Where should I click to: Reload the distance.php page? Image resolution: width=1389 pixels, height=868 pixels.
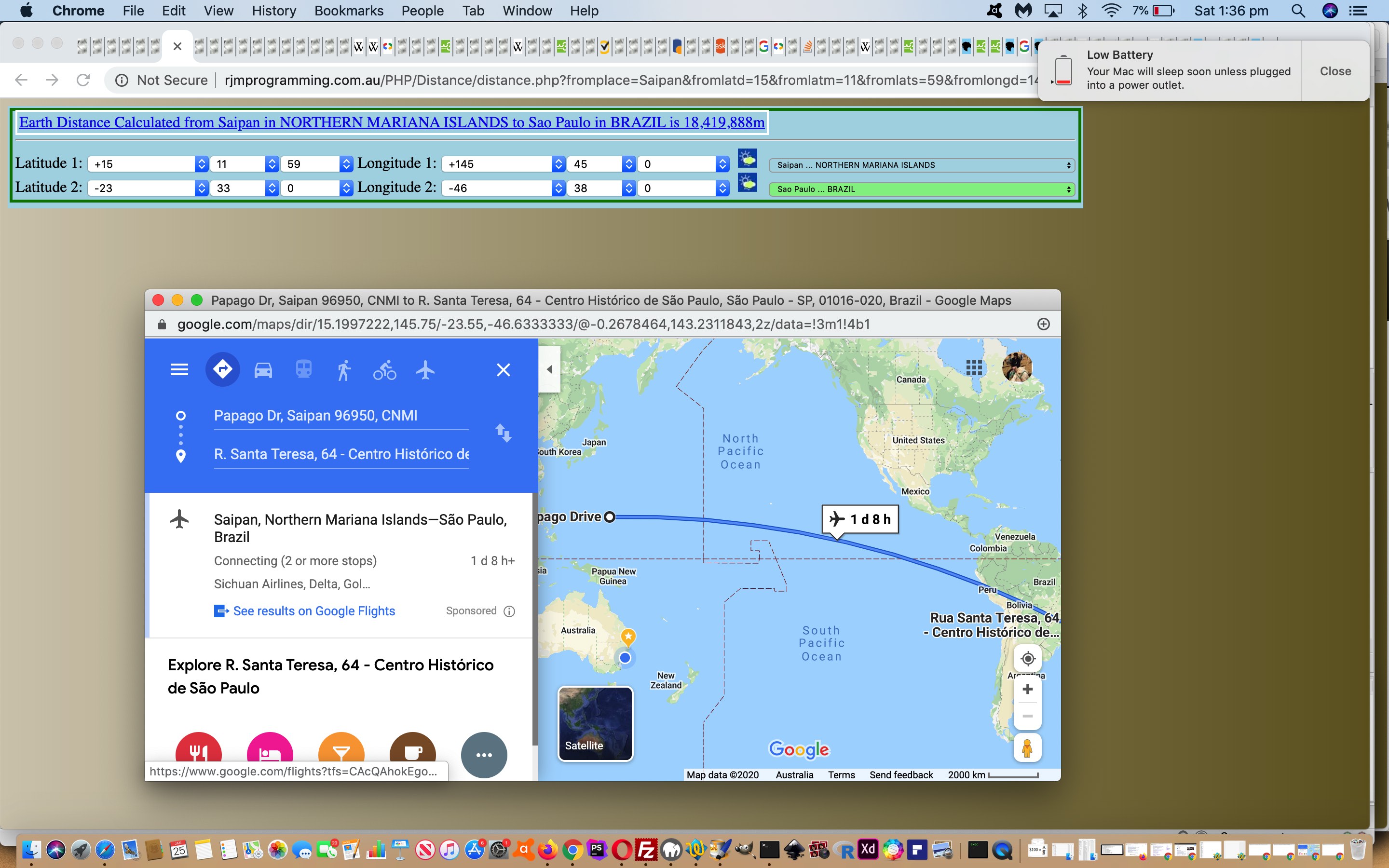click(x=83, y=80)
